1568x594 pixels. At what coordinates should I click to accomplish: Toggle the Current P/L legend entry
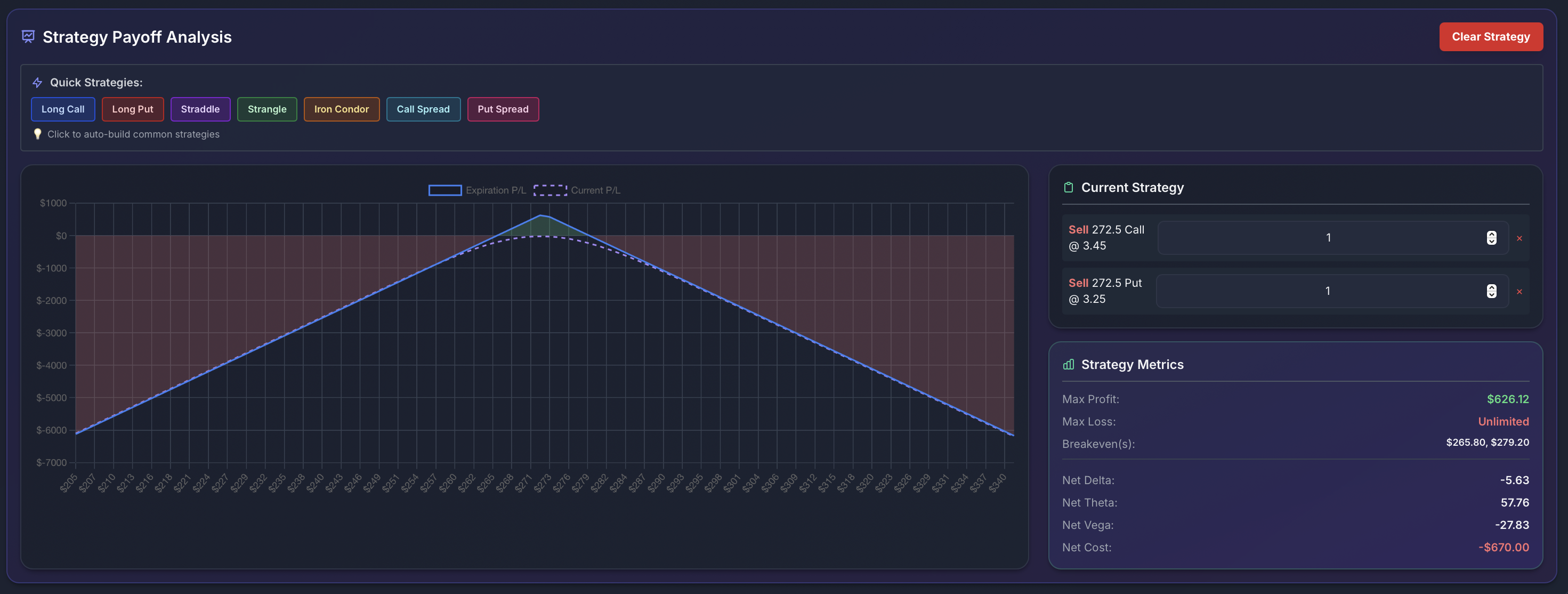coord(595,189)
